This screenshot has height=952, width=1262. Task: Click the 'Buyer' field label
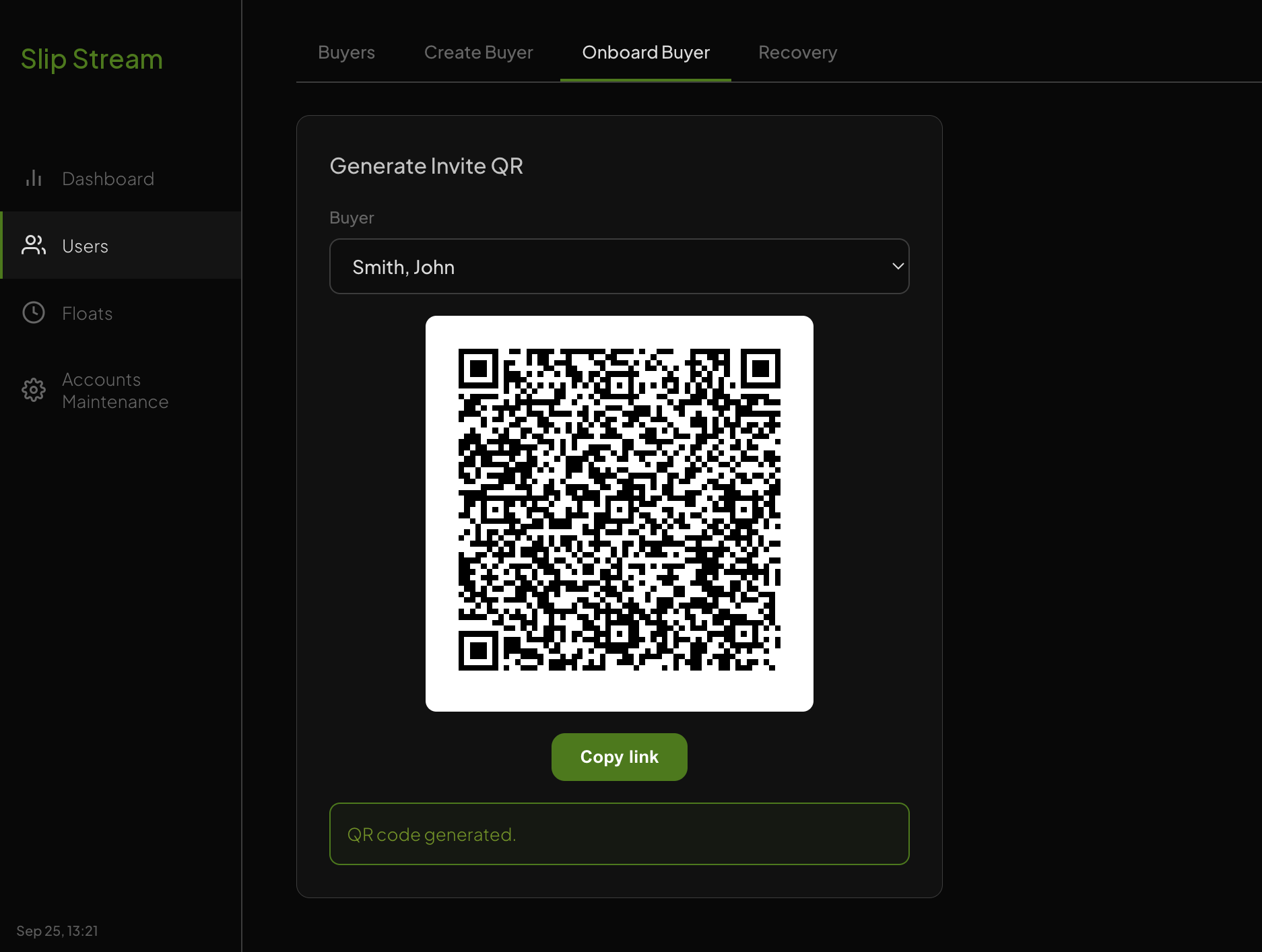point(352,217)
